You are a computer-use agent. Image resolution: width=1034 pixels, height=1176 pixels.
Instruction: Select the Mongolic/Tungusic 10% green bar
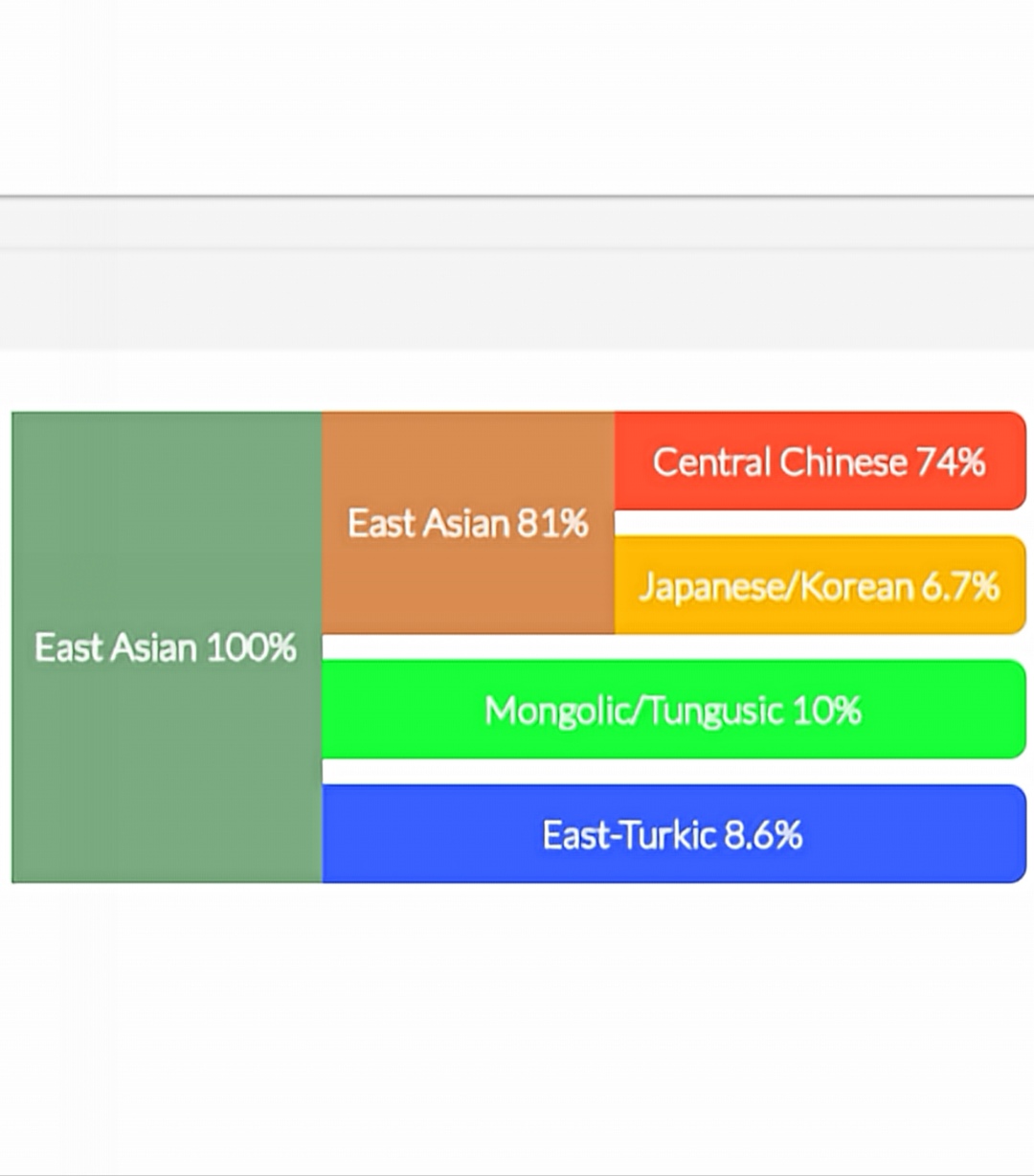tap(674, 710)
